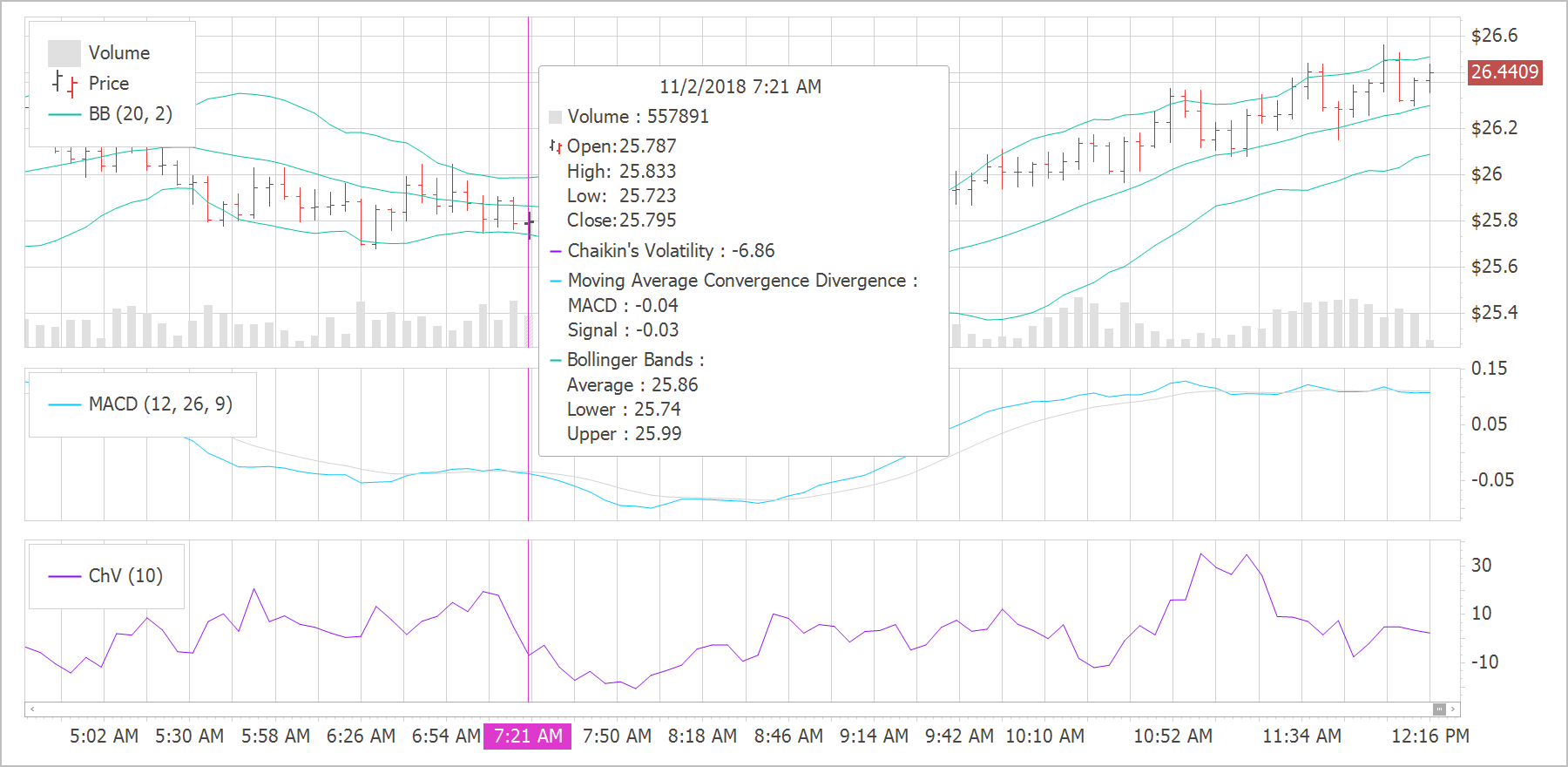The image size is (1568, 767).
Task: Click the Chaikin's Volatility marker in the tooltip
Action: click(555, 251)
